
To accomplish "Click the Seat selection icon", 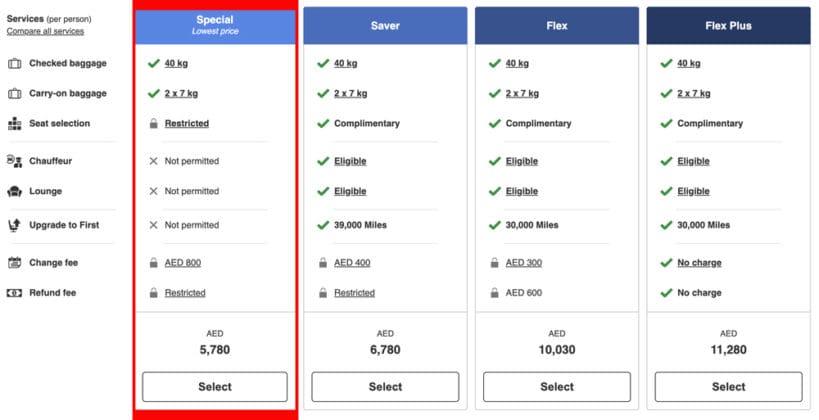I will [x=15, y=123].
